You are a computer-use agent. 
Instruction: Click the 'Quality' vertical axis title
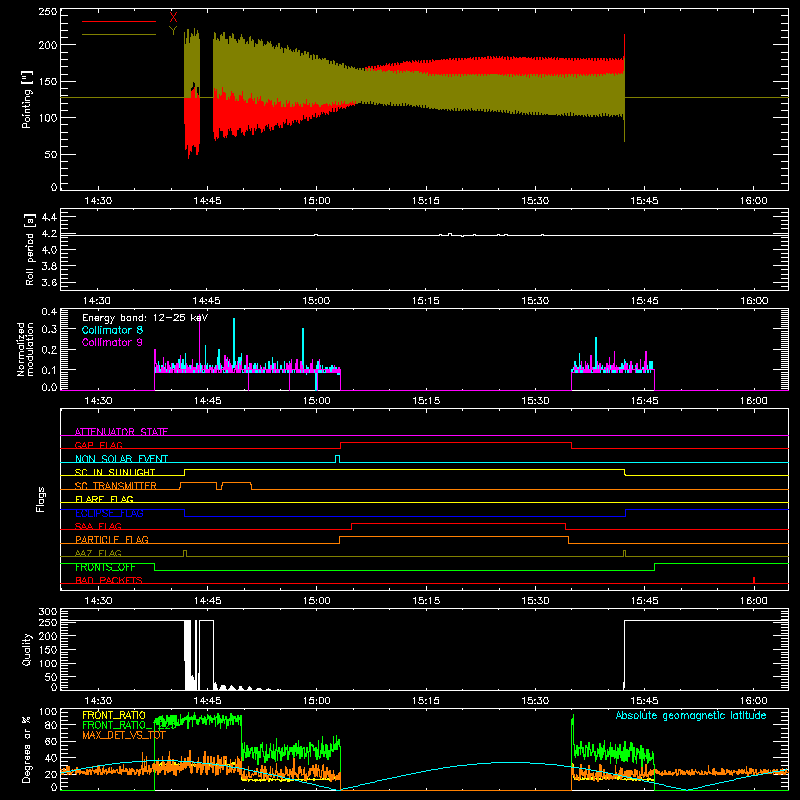pos(27,649)
